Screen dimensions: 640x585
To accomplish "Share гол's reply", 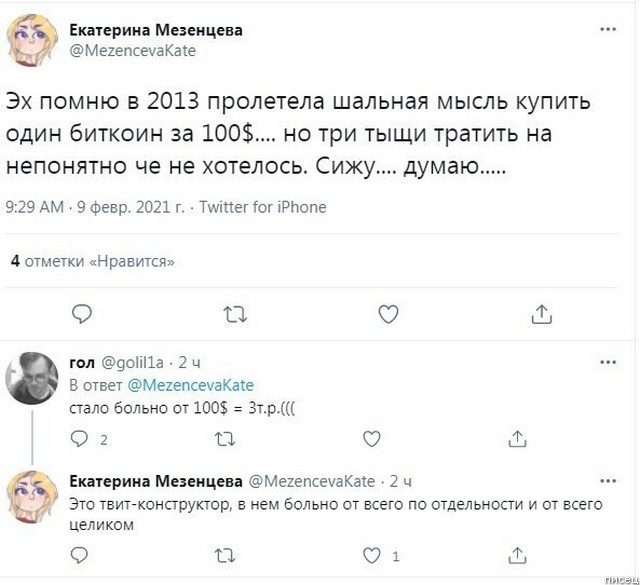I will tap(517, 438).
